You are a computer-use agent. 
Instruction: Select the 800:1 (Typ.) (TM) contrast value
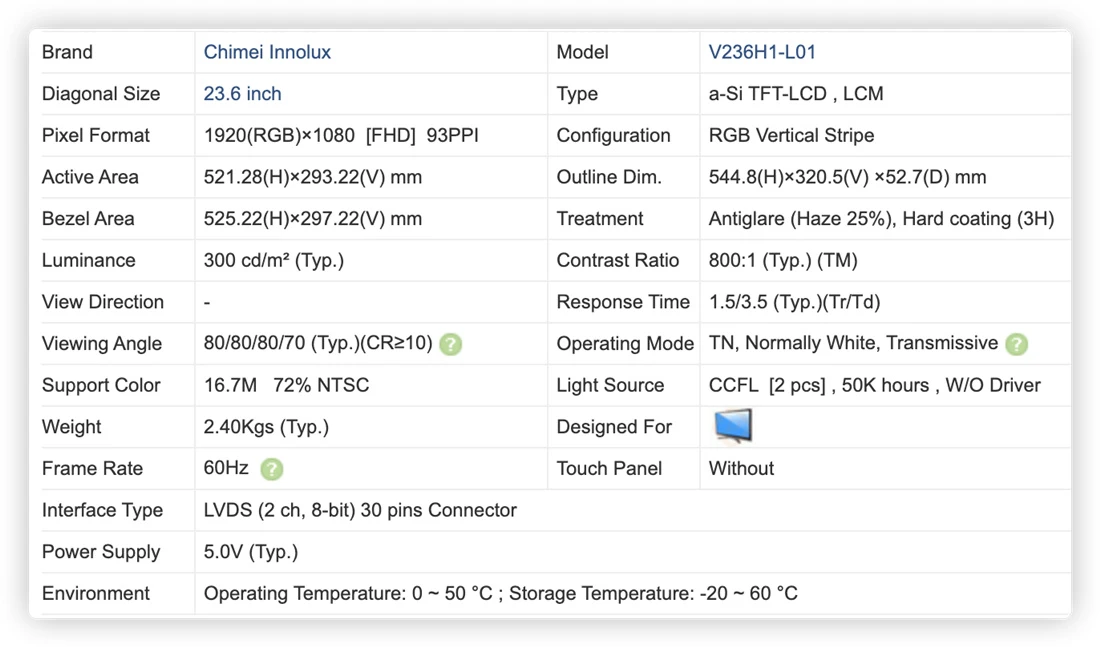tap(783, 260)
